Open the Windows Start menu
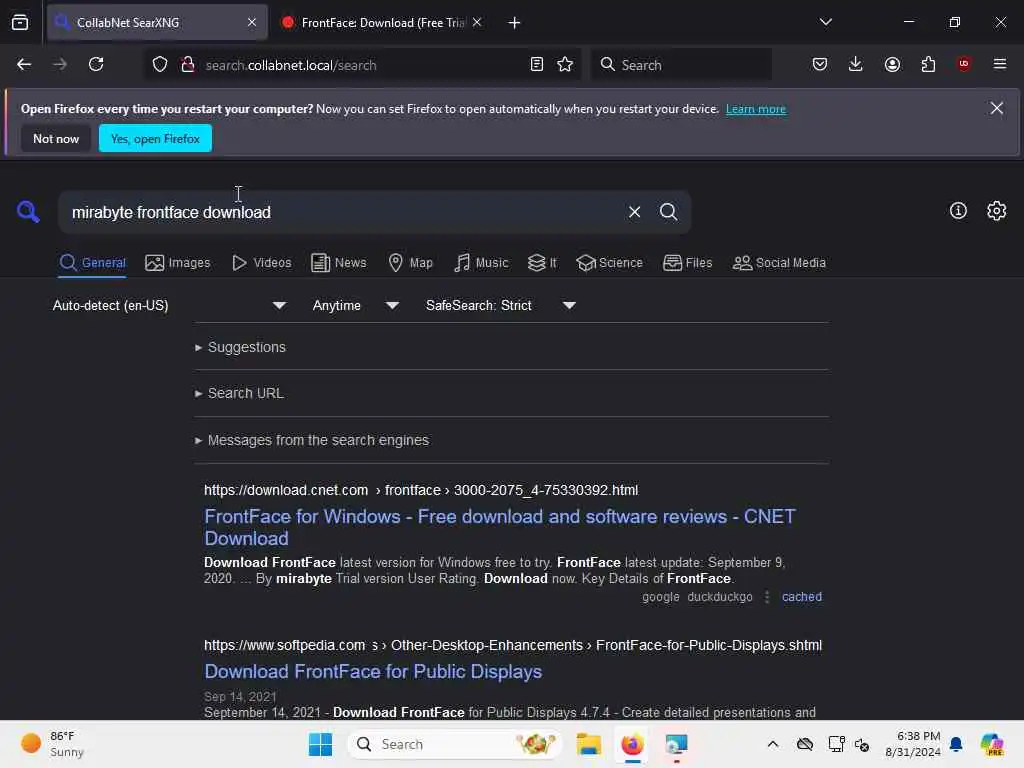 coord(320,744)
